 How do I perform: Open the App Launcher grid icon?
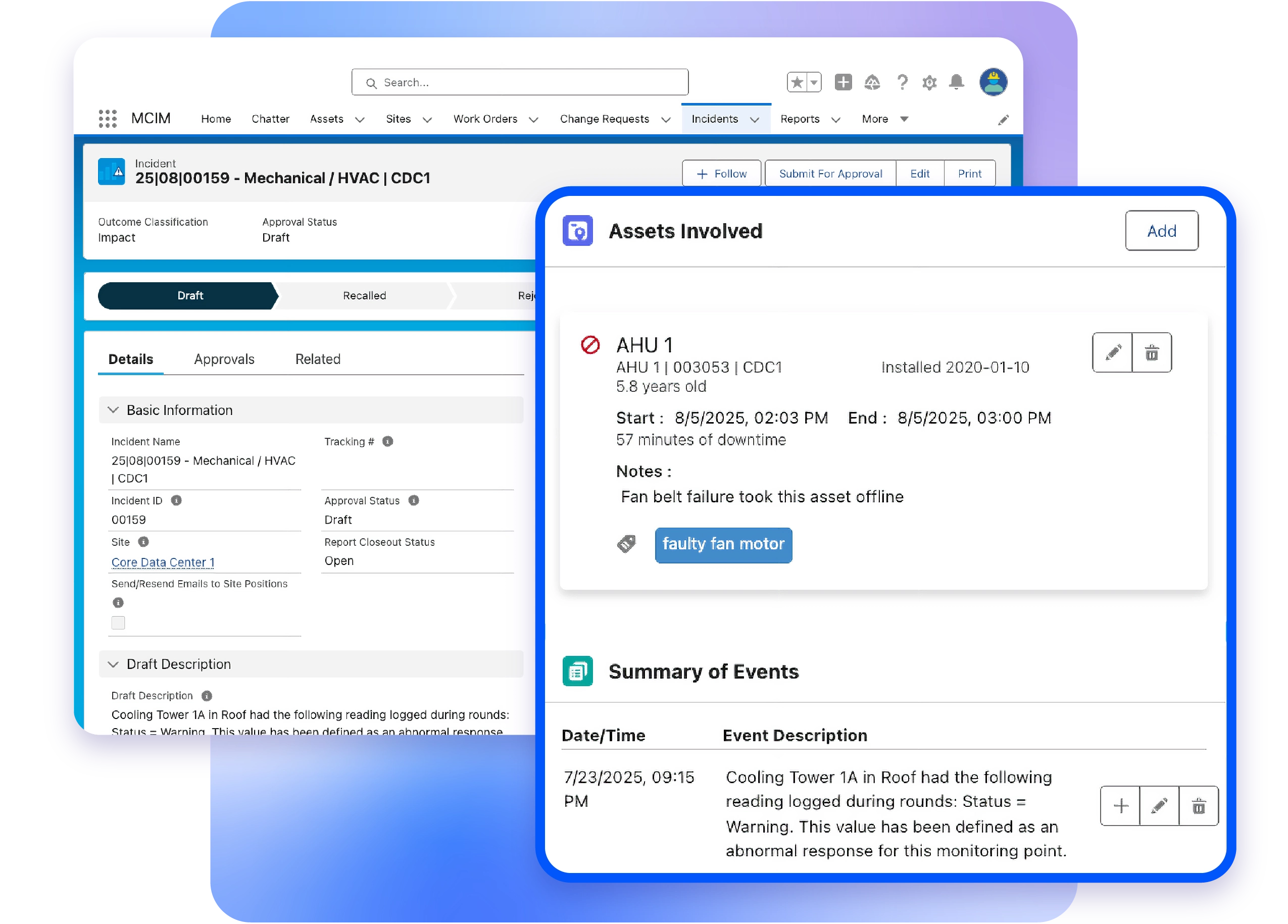click(107, 119)
